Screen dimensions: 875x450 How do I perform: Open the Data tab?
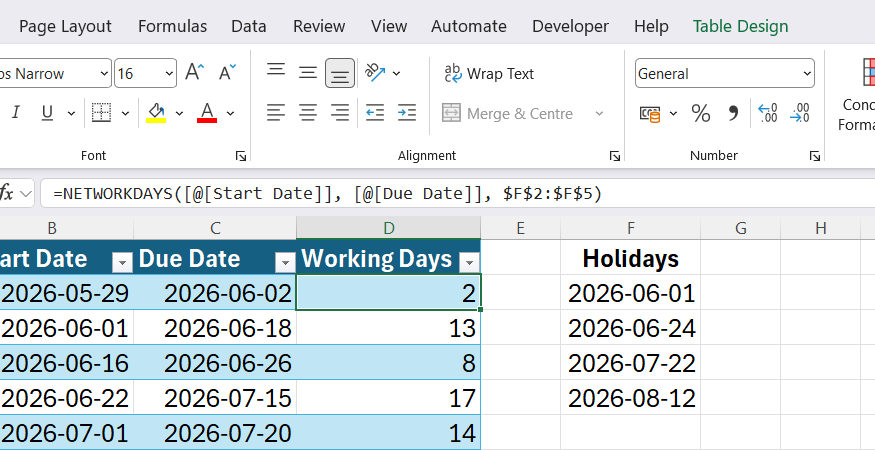(248, 26)
